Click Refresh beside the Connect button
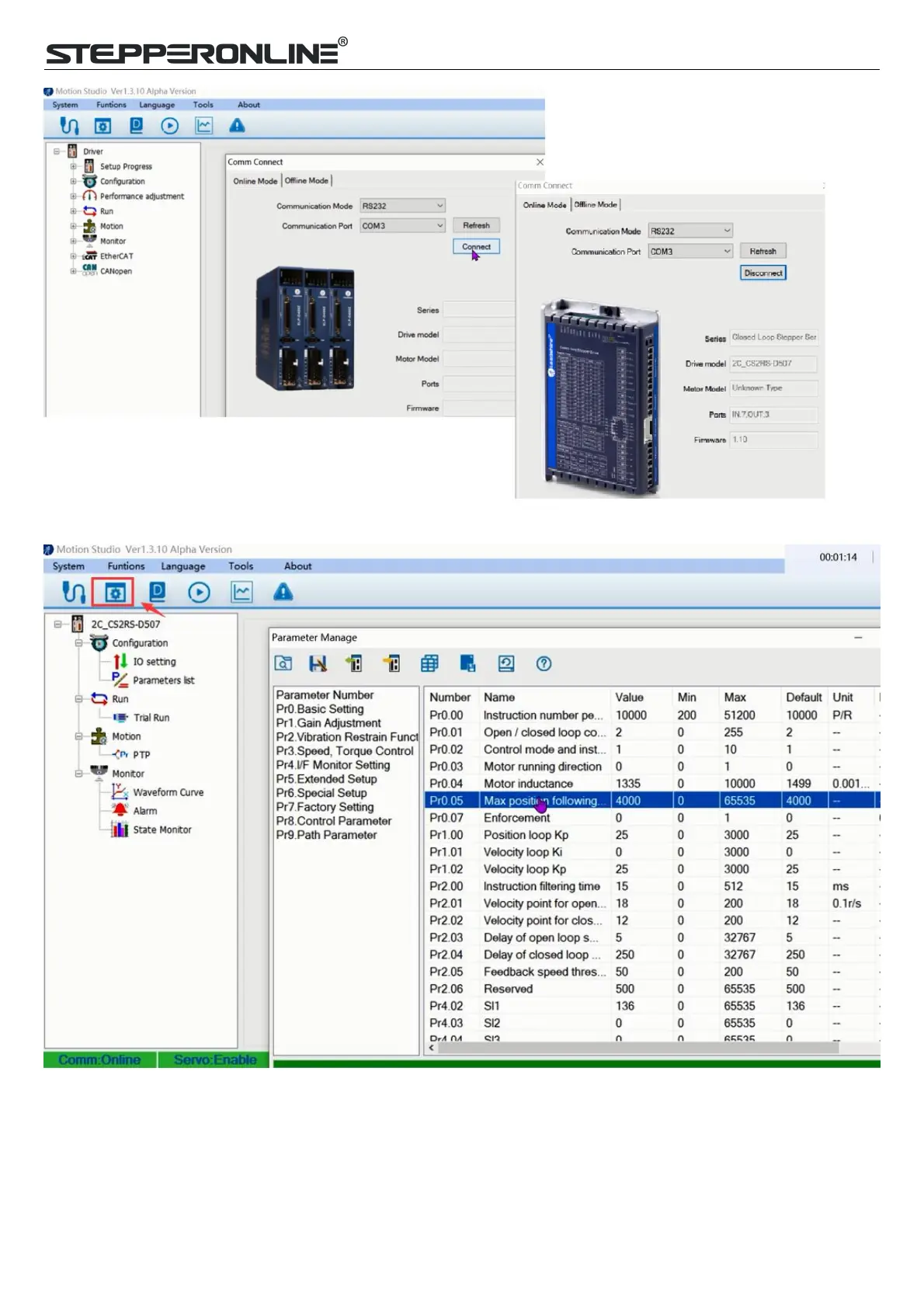This screenshot has width=924, height=1308. [x=476, y=225]
